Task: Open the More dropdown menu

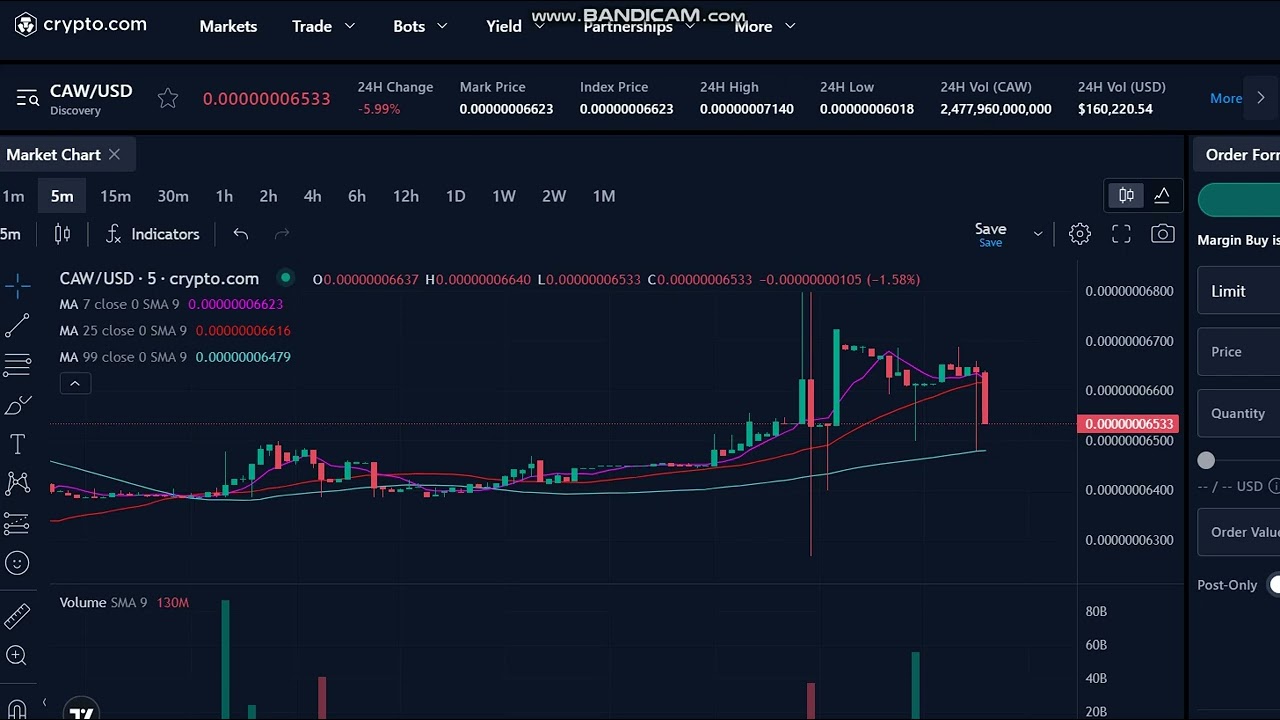Action: pyautogui.click(x=765, y=26)
